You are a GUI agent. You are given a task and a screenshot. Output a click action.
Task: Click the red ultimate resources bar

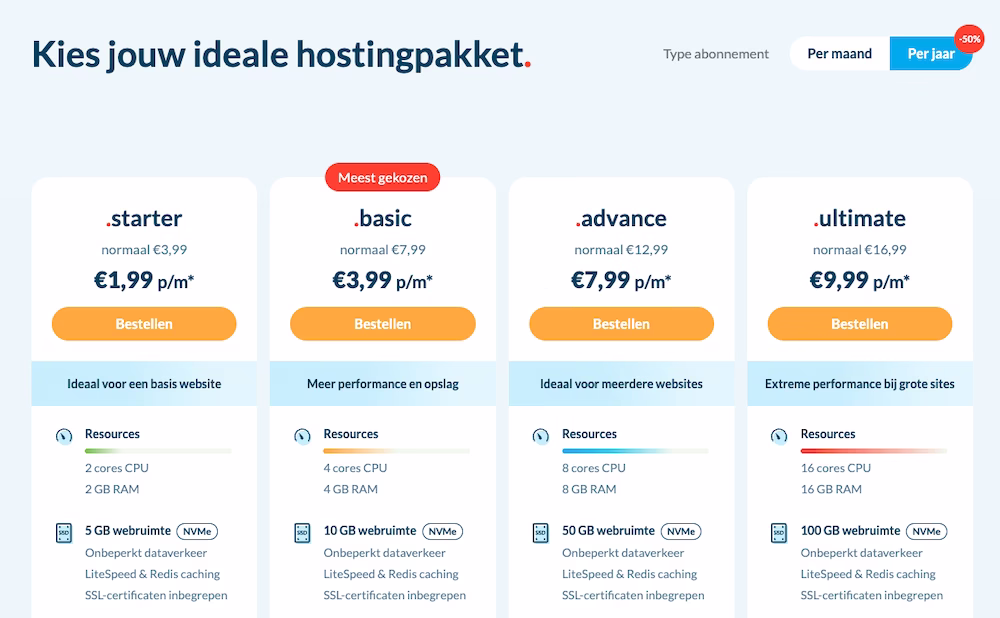[x=874, y=451]
